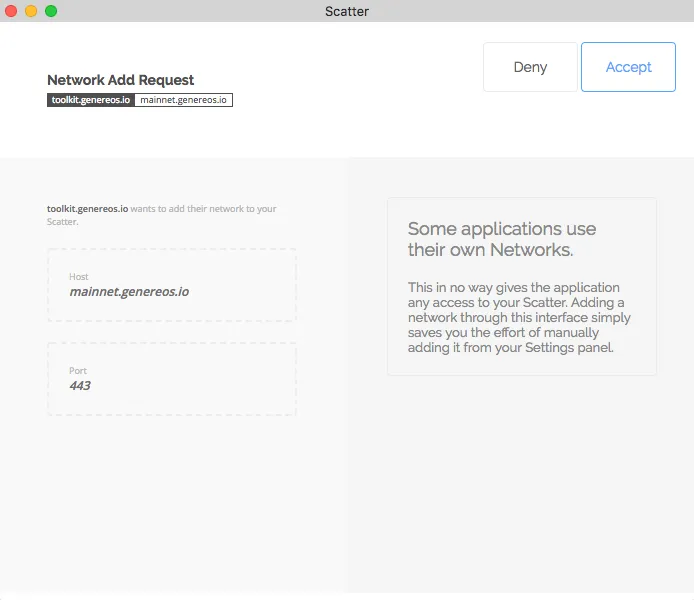
Task: Click the paragraph mentioning the Settings panel
Action: [519, 317]
